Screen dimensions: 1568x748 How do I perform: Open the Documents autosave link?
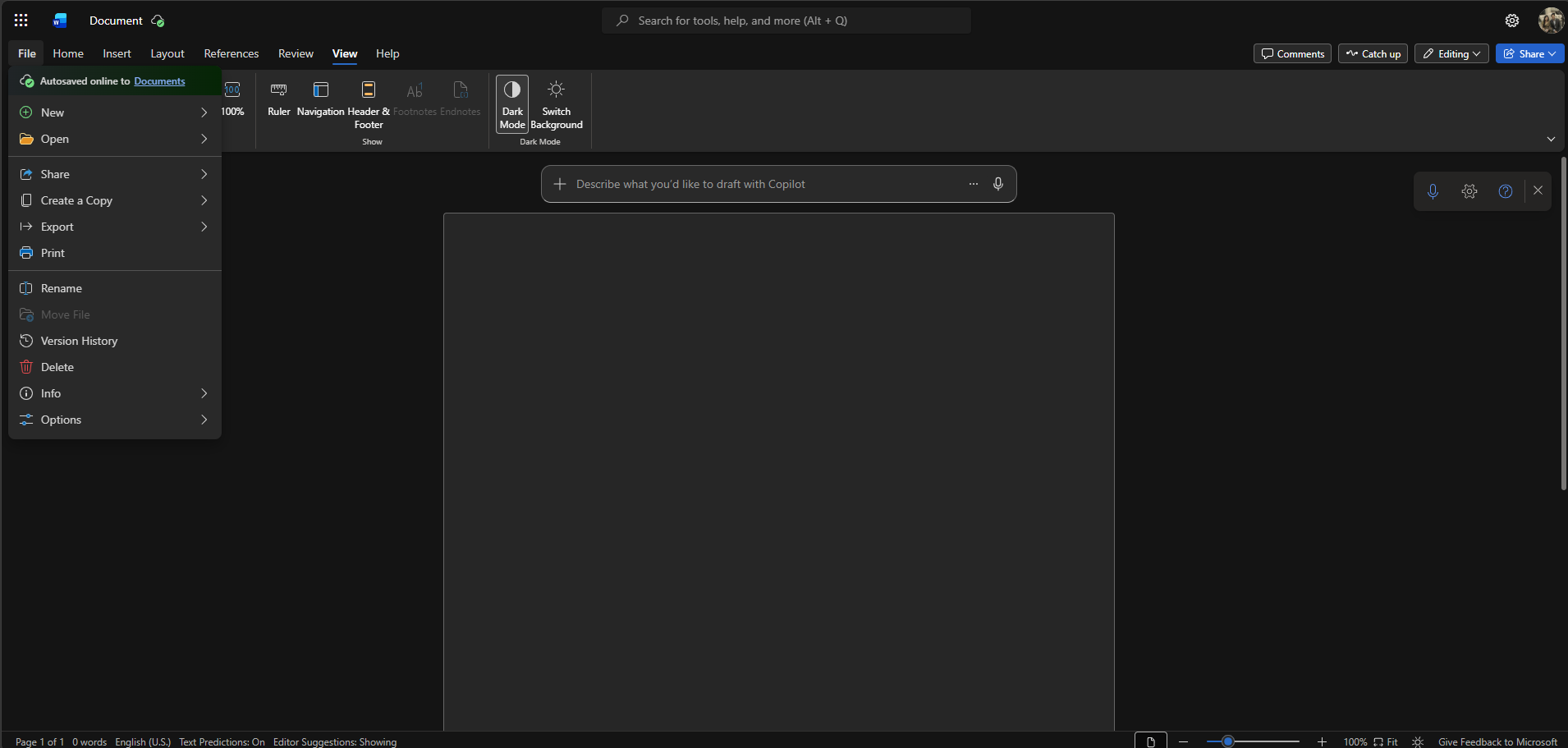pos(159,80)
